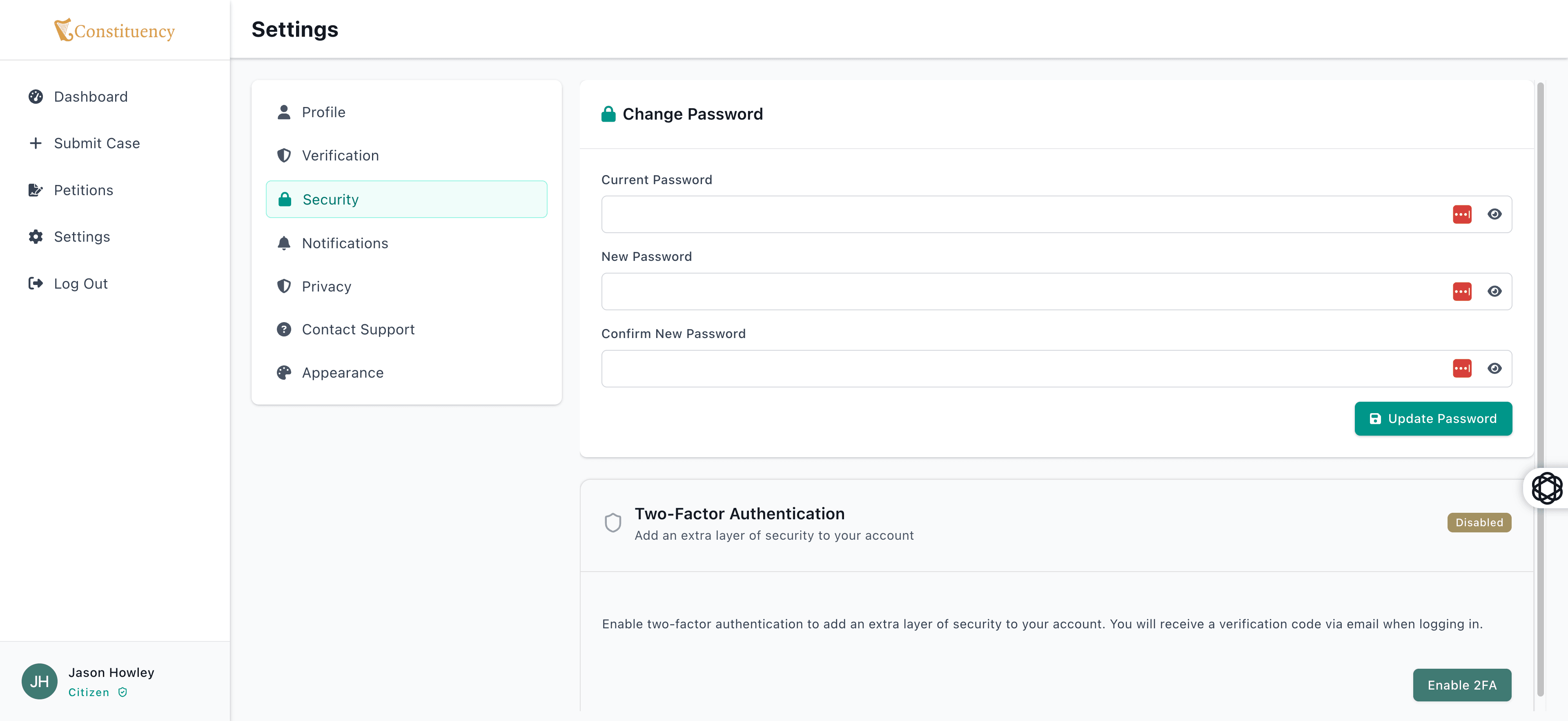1568x721 pixels.
Task: Click the Appearance palette icon
Action: pos(284,372)
